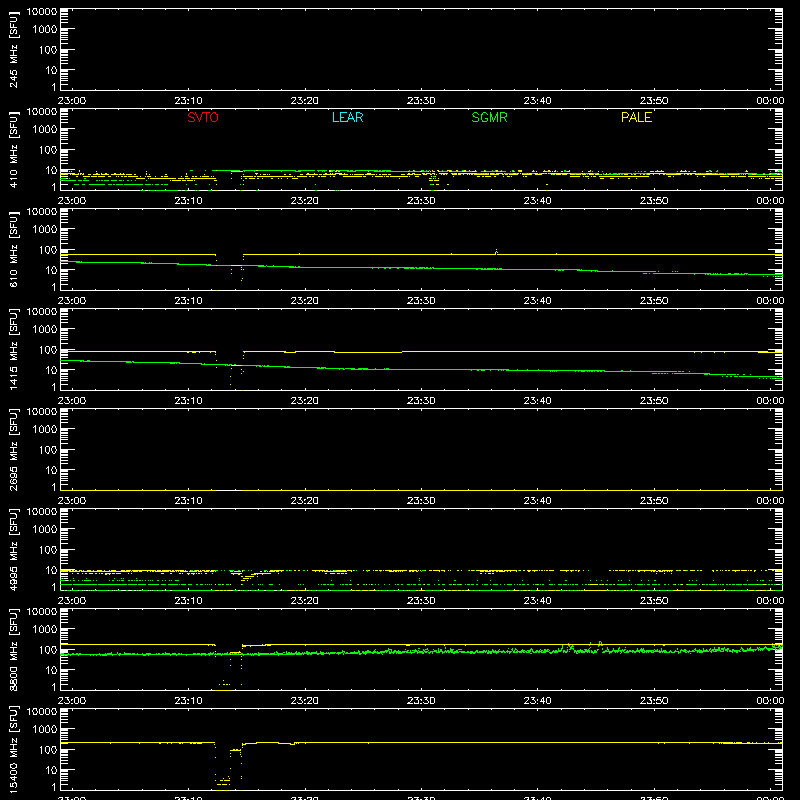Click 23:20 tick under the 8800 MHz panel
Viewport: 800px width, 800px height.
(x=305, y=701)
